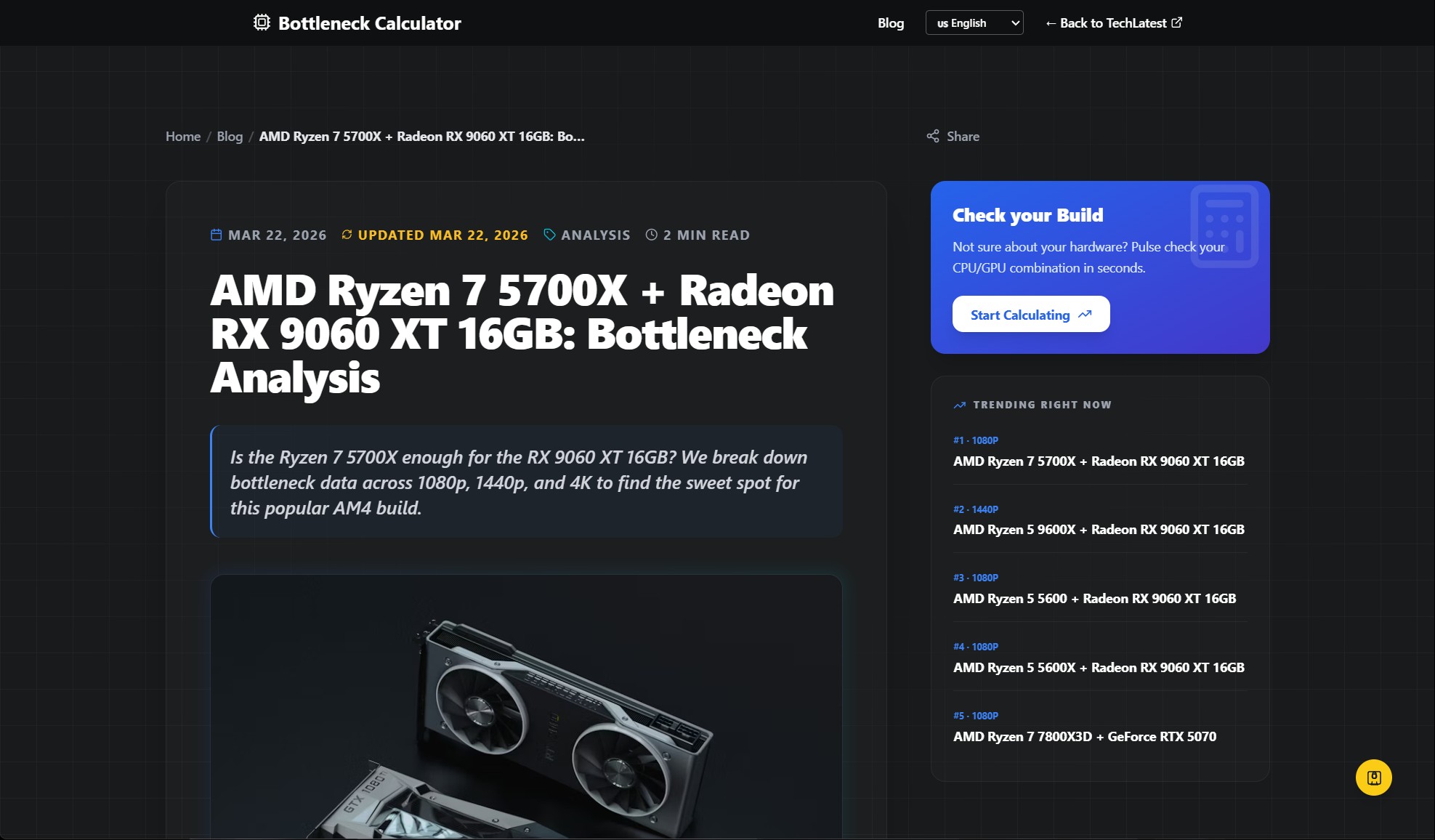Click the yellow floating bookmark button
Image resolution: width=1435 pixels, height=840 pixels.
1373,778
